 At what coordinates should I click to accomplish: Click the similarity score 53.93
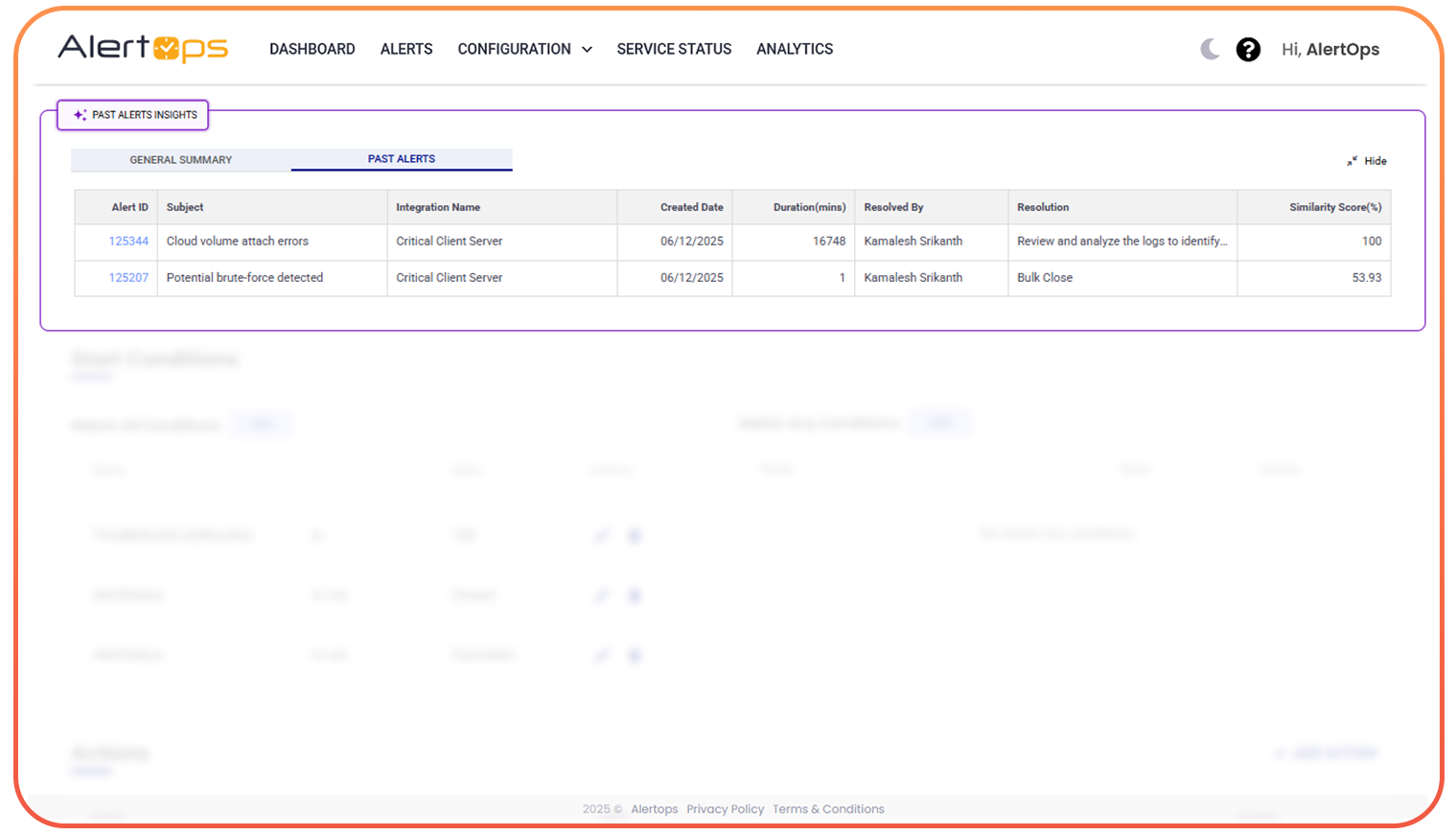click(x=1367, y=278)
